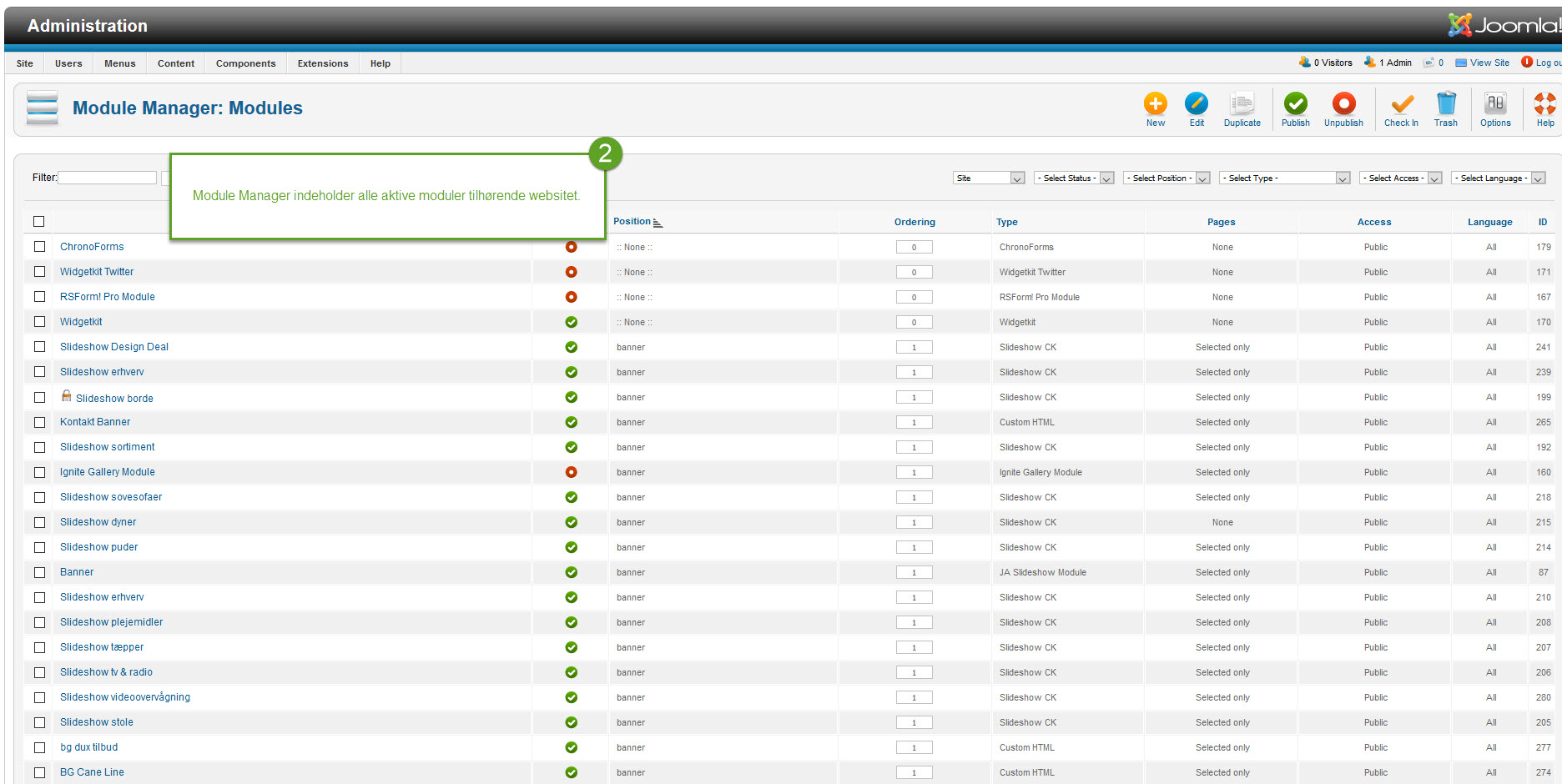The width and height of the screenshot is (1562, 784).
Task: Open the Select Status dropdown
Action: click(x=1074, y=178)
